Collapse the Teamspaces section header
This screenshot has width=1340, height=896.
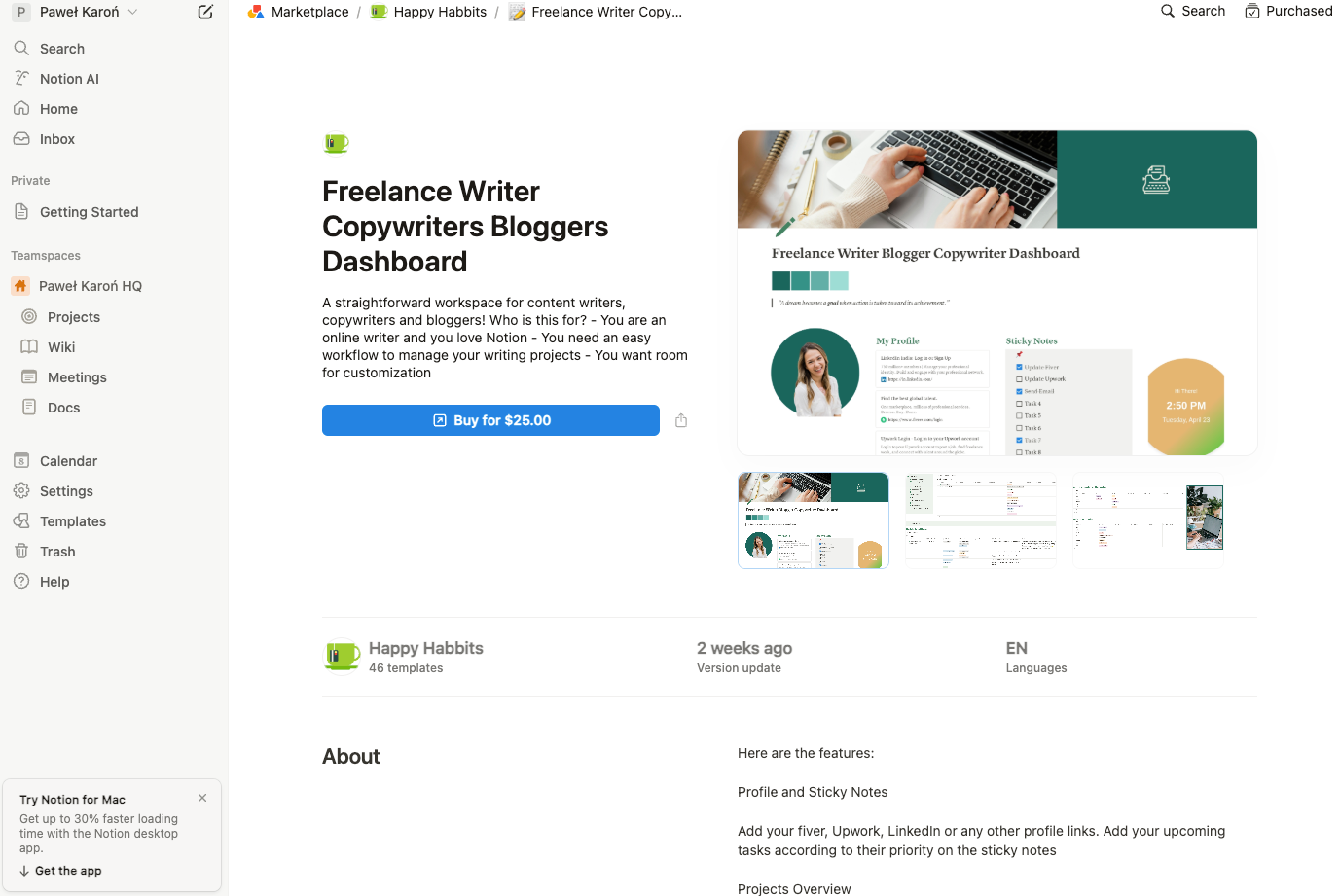[46, 256]
